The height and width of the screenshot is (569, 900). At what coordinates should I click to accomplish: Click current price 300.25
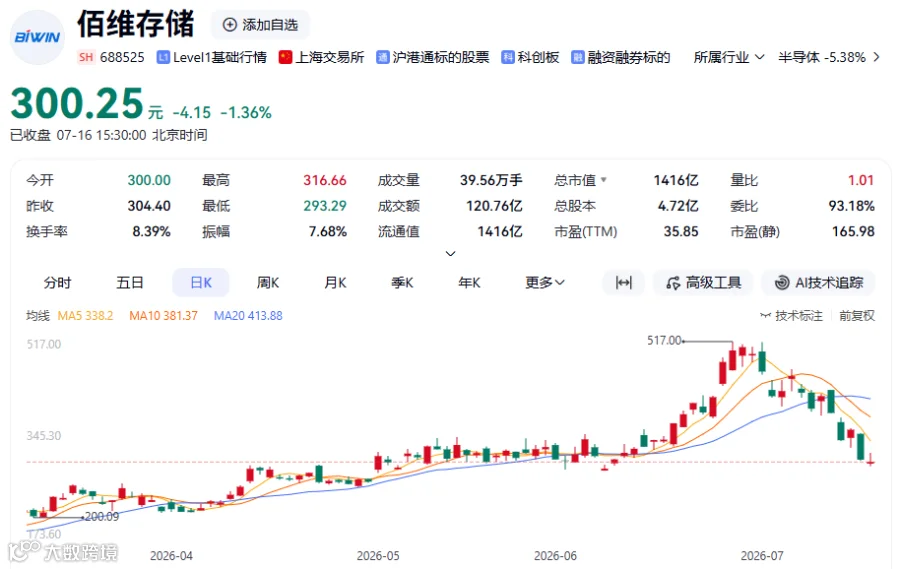tap(77, 103)
